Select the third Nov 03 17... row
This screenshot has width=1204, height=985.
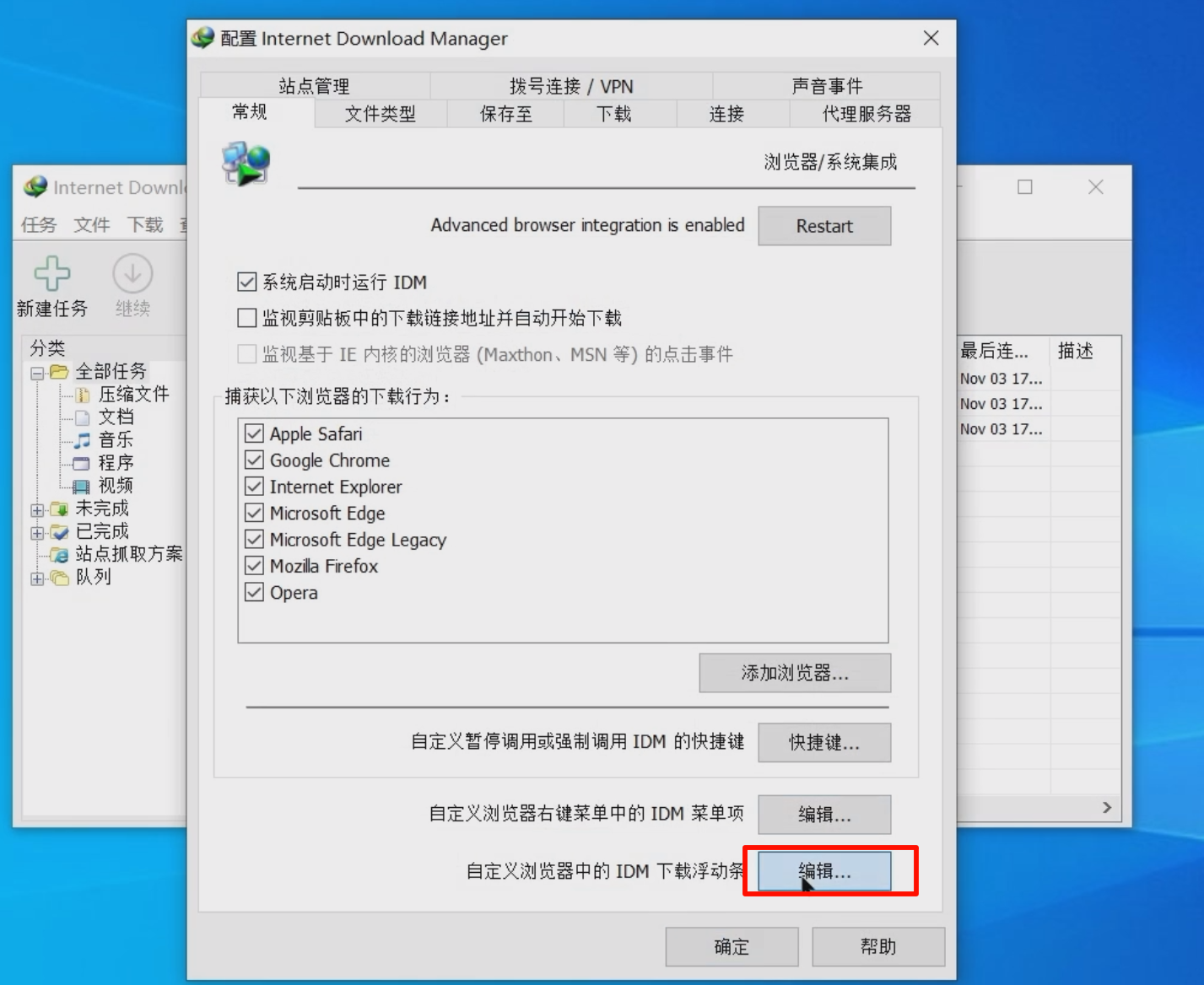(x=1002, y=429)
